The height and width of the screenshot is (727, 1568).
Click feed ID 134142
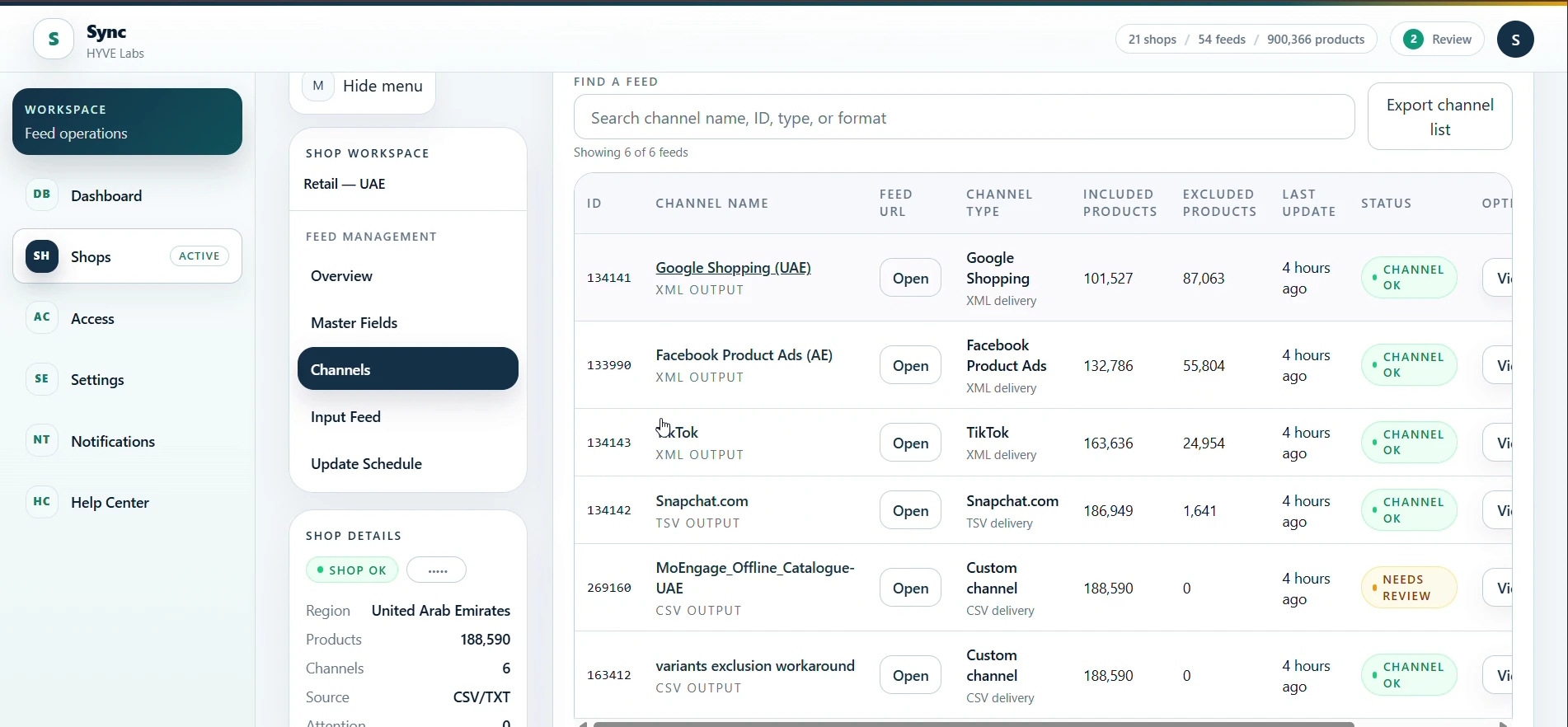click(608, 510)
